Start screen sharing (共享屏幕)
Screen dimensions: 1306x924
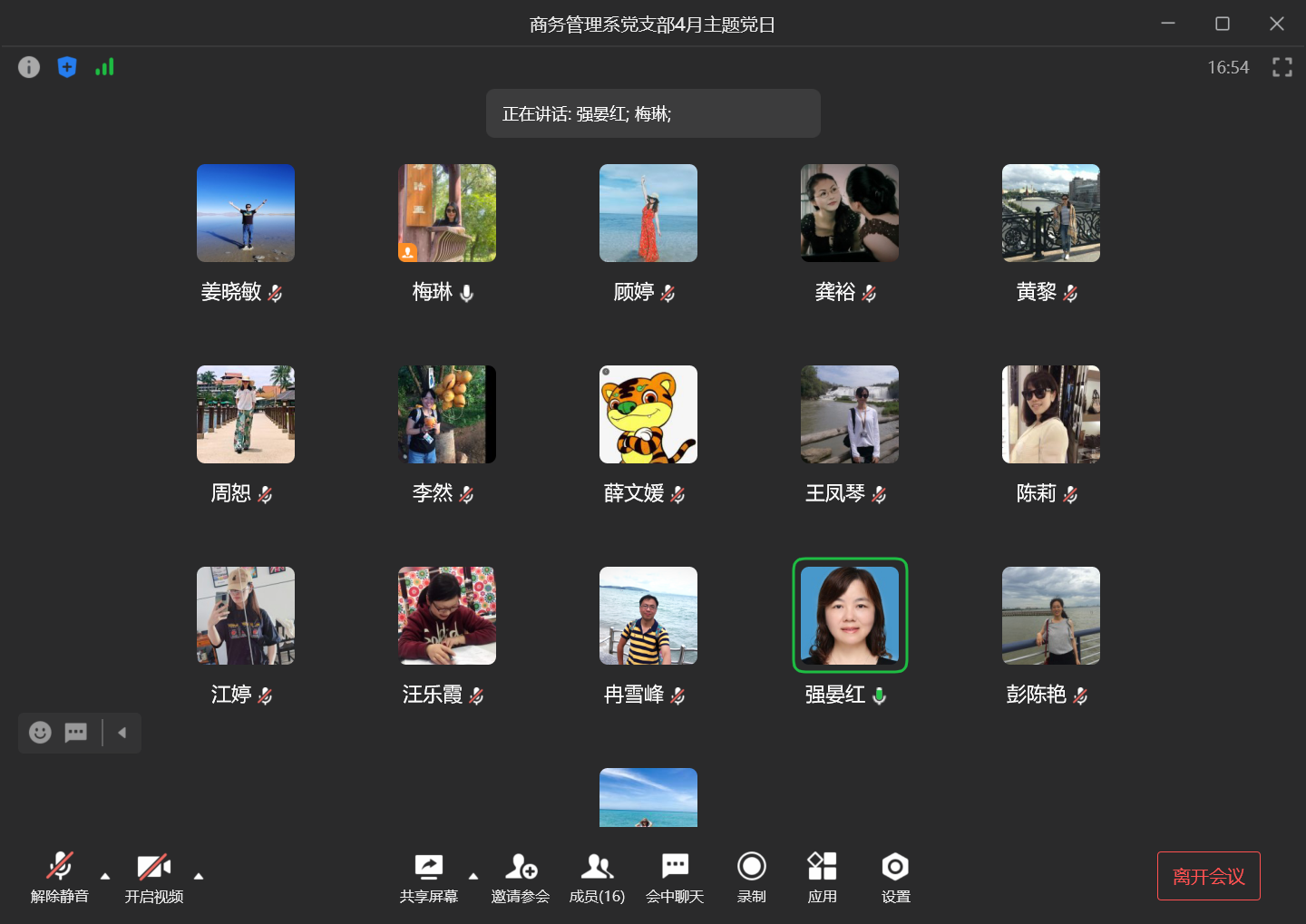429,878
